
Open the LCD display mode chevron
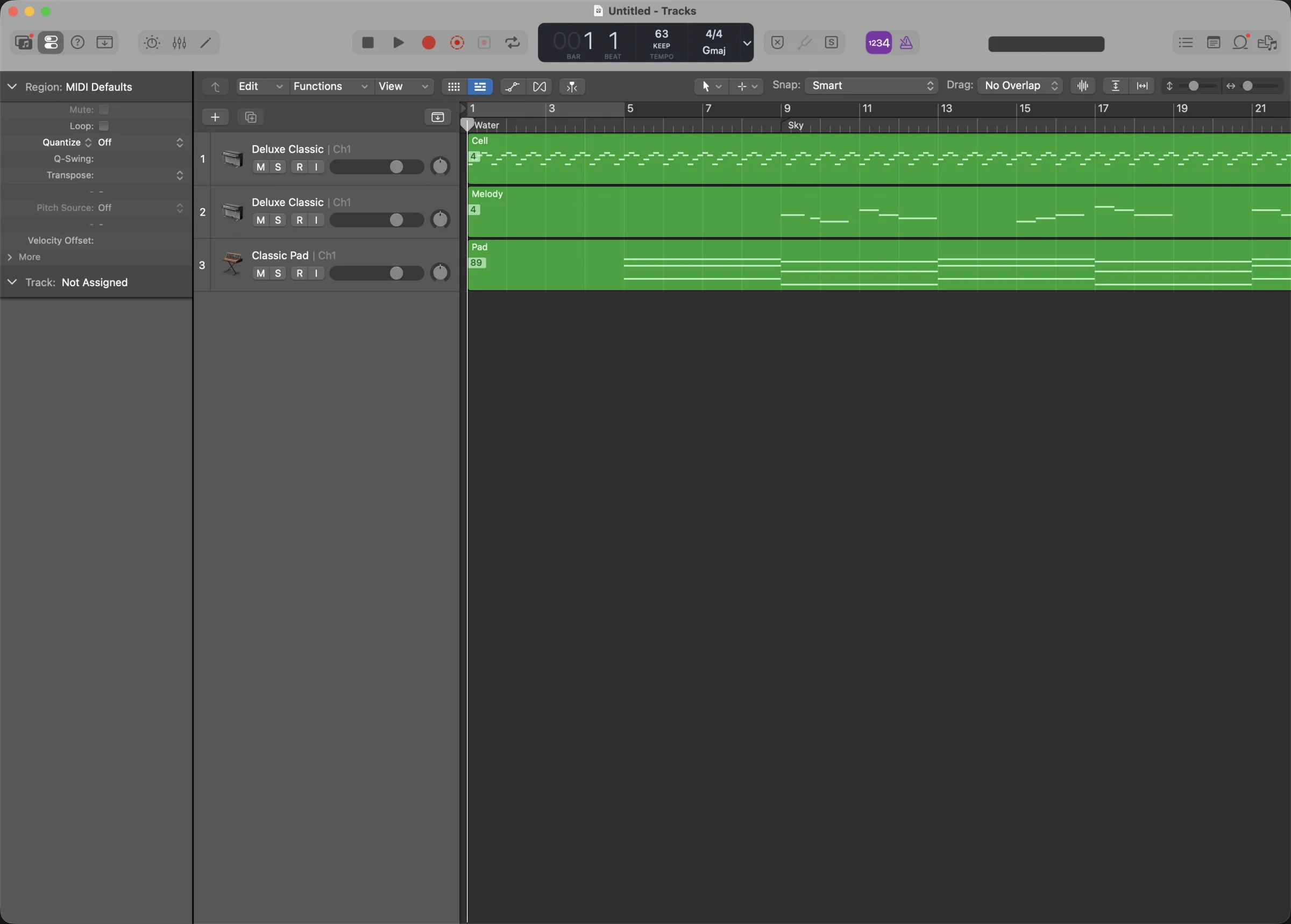point(747,42)
